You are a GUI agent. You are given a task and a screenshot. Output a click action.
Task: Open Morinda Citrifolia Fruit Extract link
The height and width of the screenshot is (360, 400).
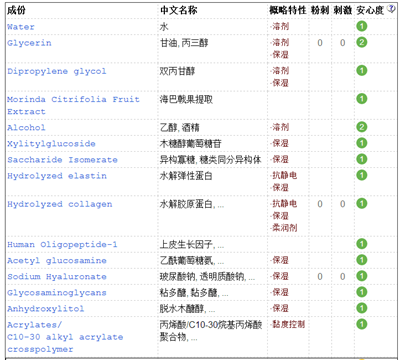pyautogui.click(x=73, y=105)
